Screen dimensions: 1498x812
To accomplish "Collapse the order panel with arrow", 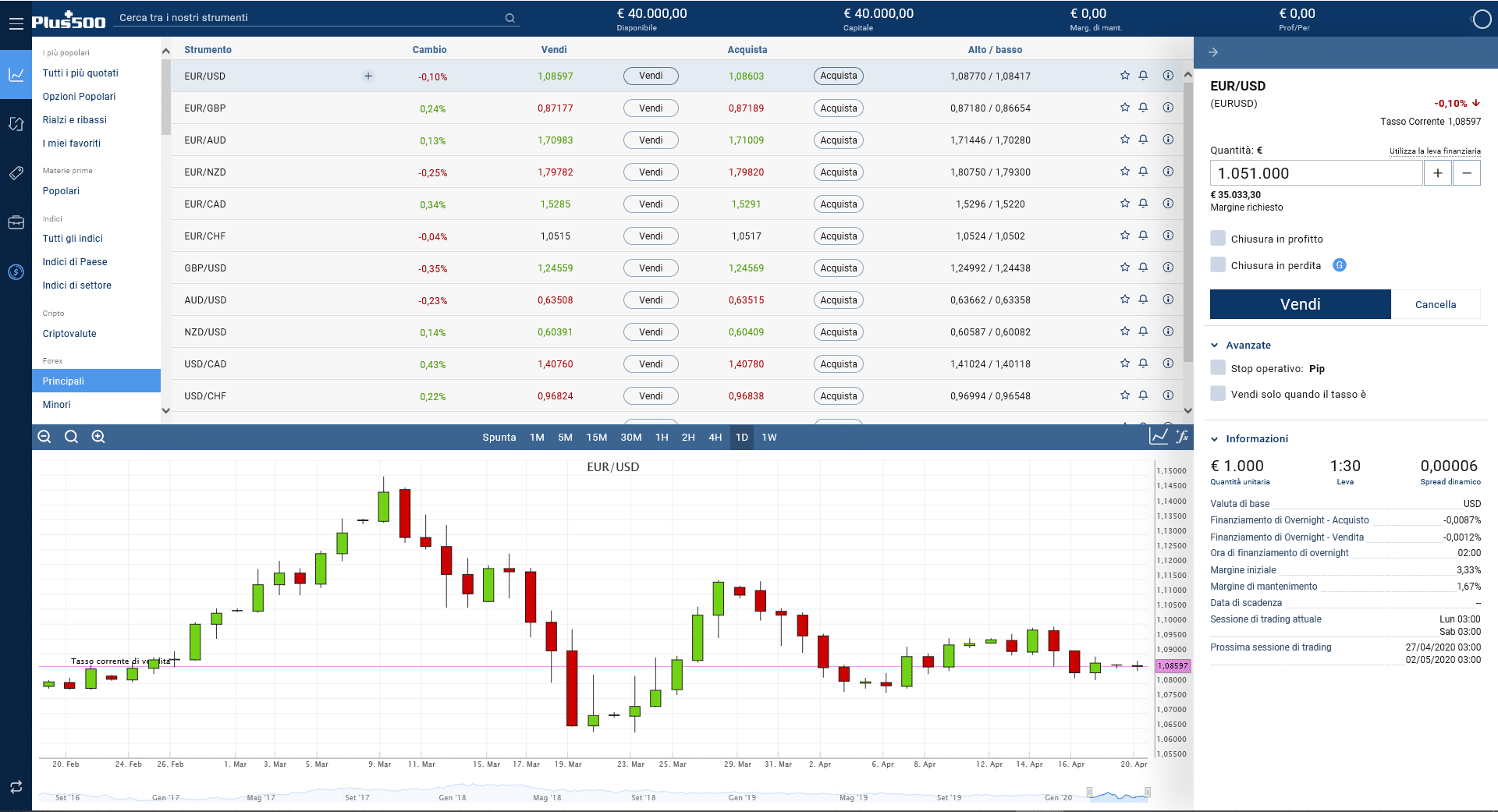I will pos(1213,52).
